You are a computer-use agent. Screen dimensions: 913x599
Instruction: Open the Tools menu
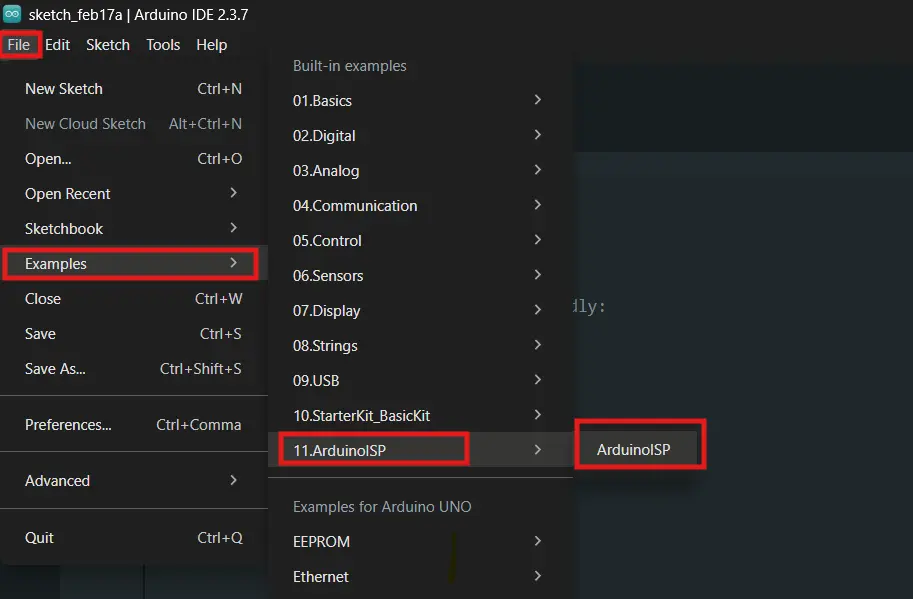point(163,45)
